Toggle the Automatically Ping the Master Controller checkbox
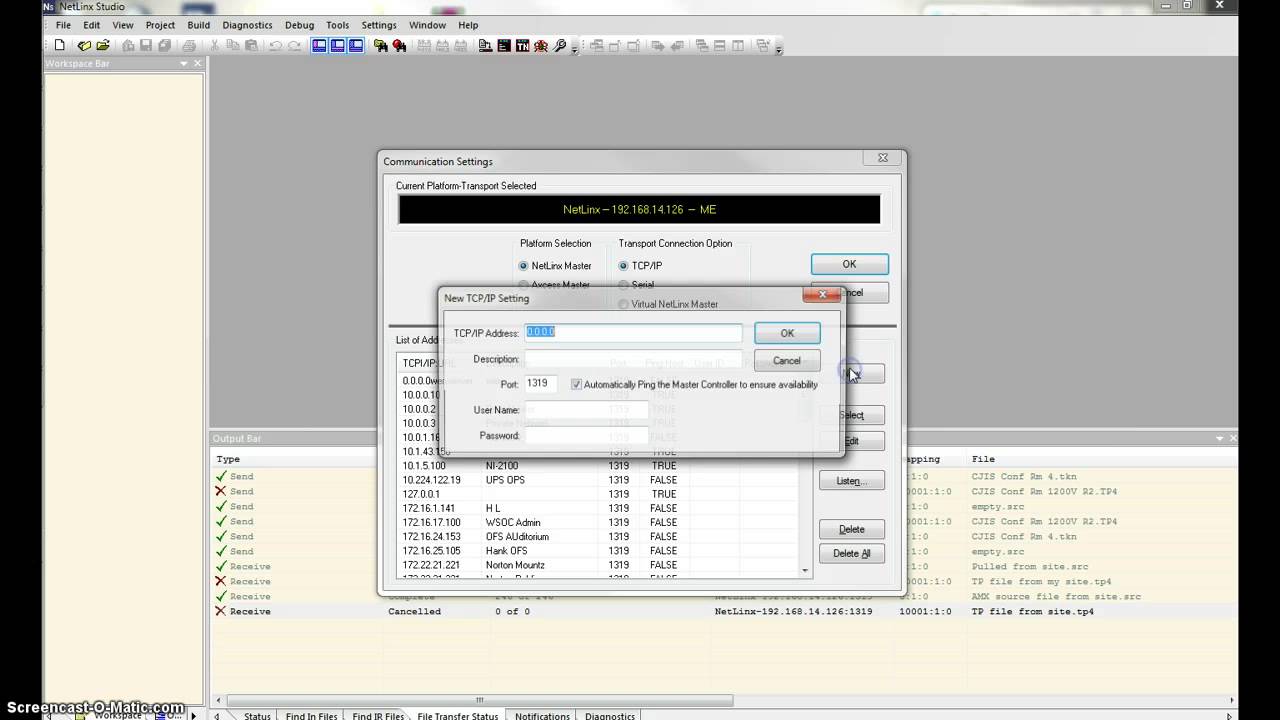1280x720 pixels. point(576,384)
